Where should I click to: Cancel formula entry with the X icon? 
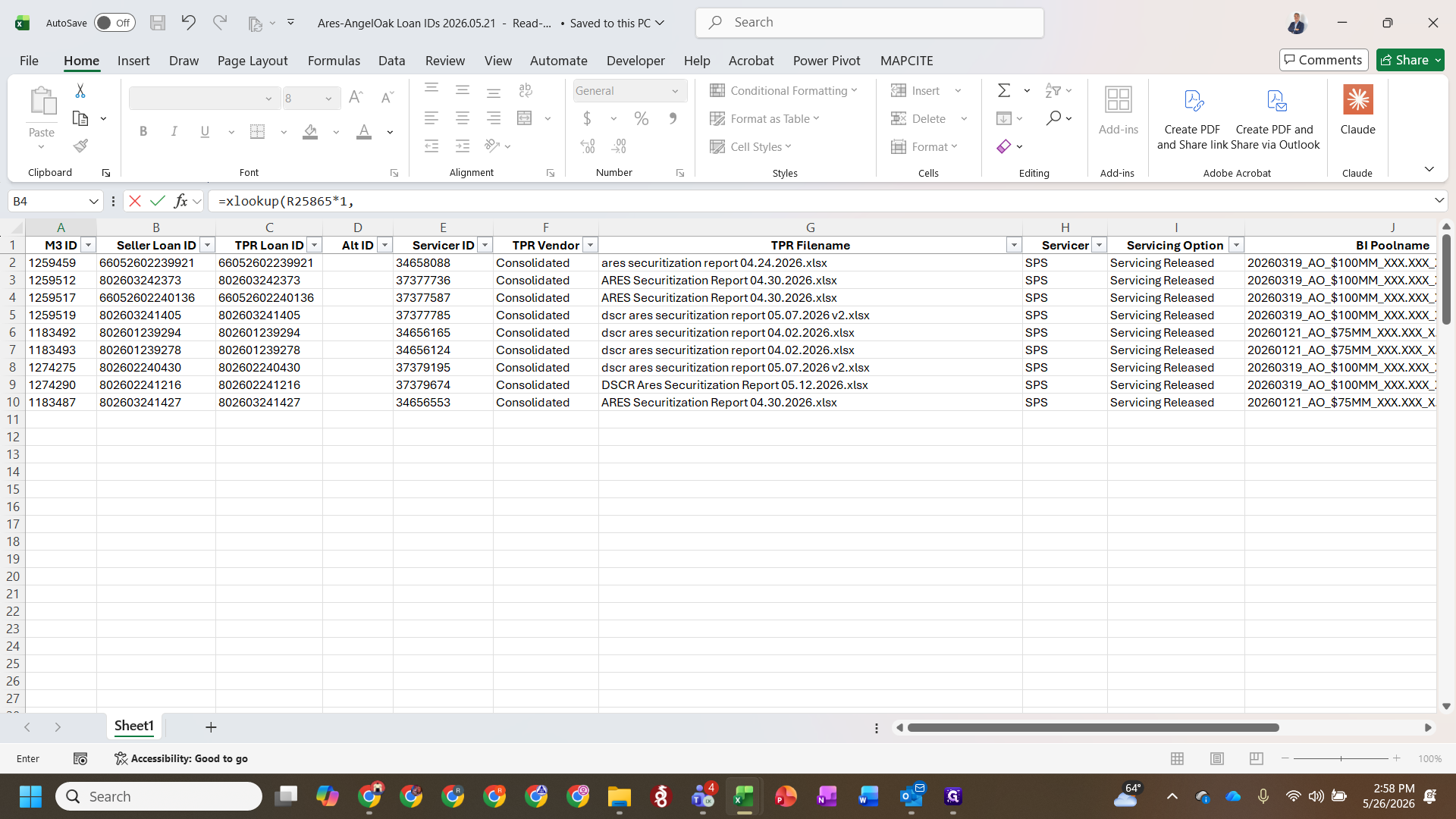[x=135, y=201]
